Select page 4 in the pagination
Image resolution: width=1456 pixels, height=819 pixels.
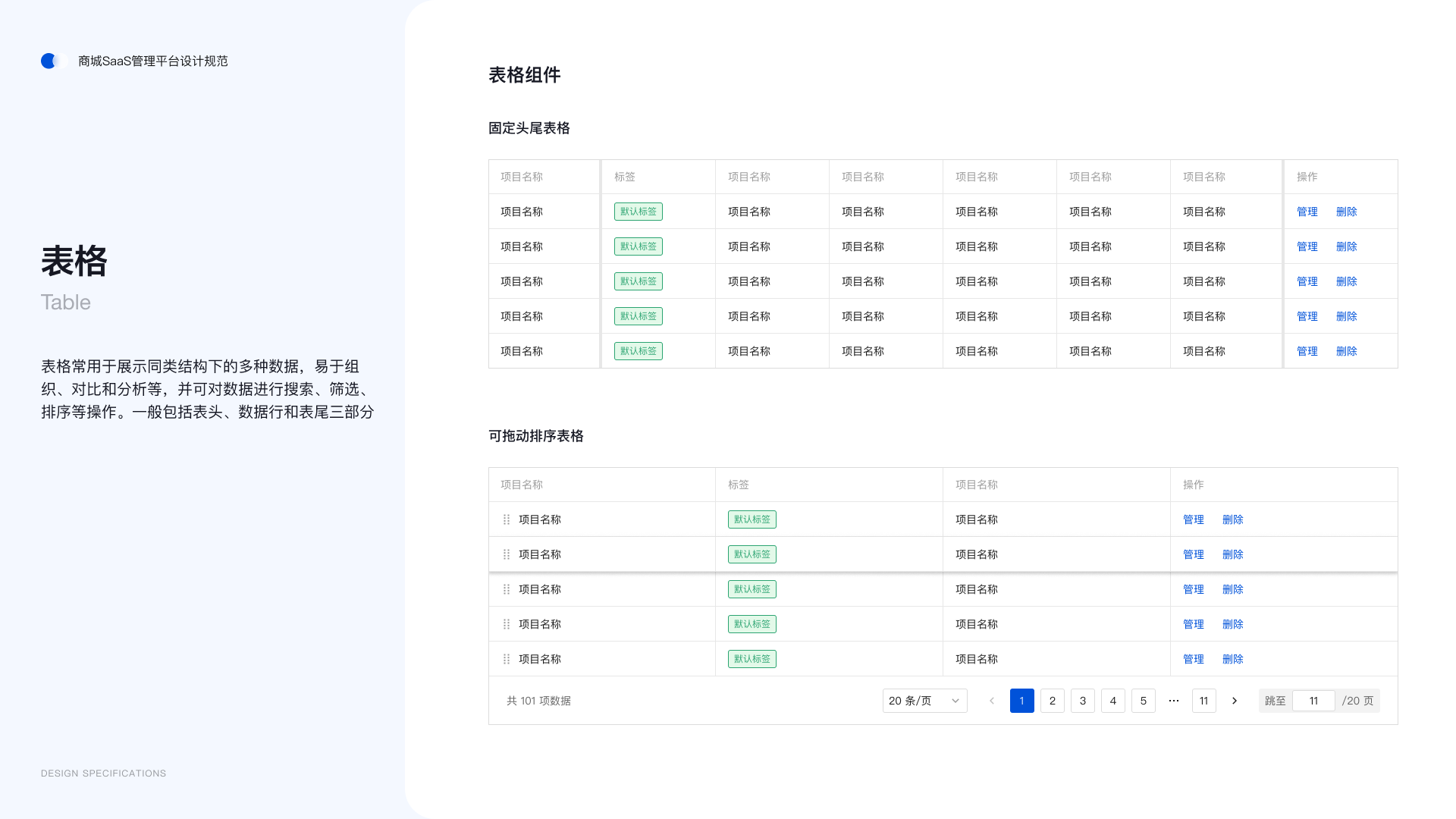(1113, 701)
